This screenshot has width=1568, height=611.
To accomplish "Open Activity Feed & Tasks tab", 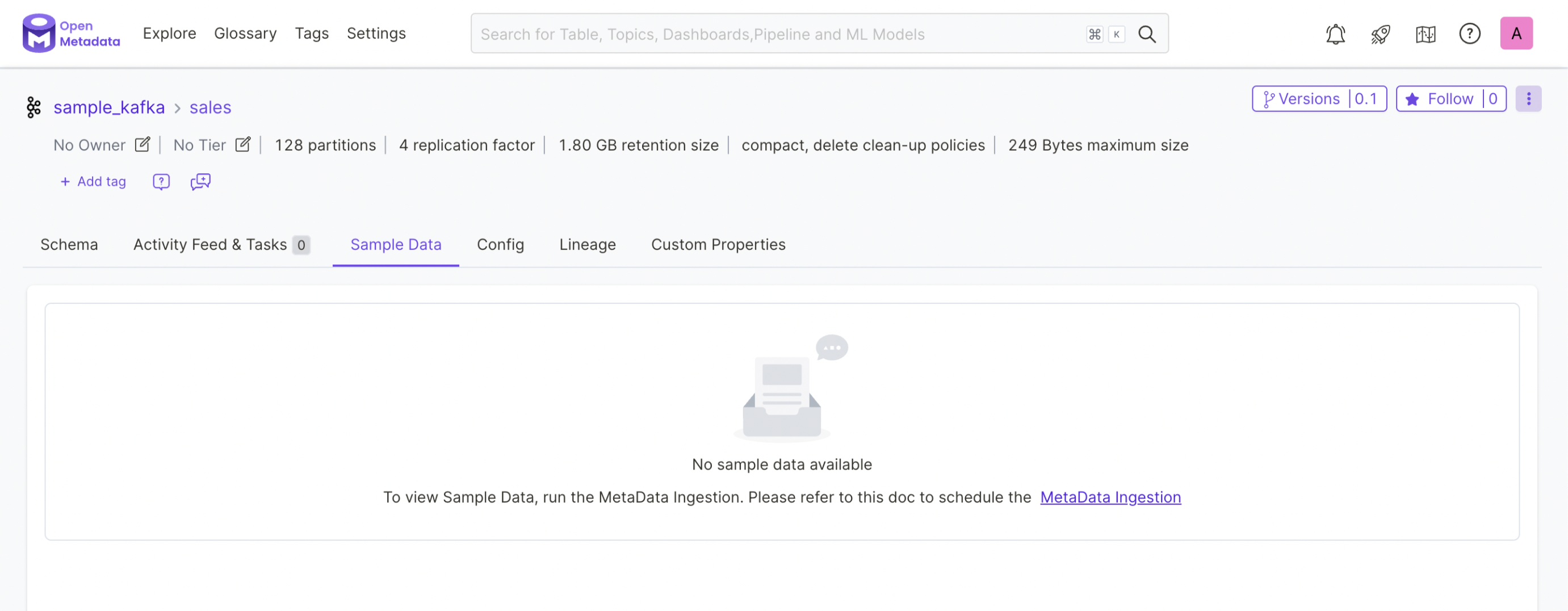I will (221, 245).
